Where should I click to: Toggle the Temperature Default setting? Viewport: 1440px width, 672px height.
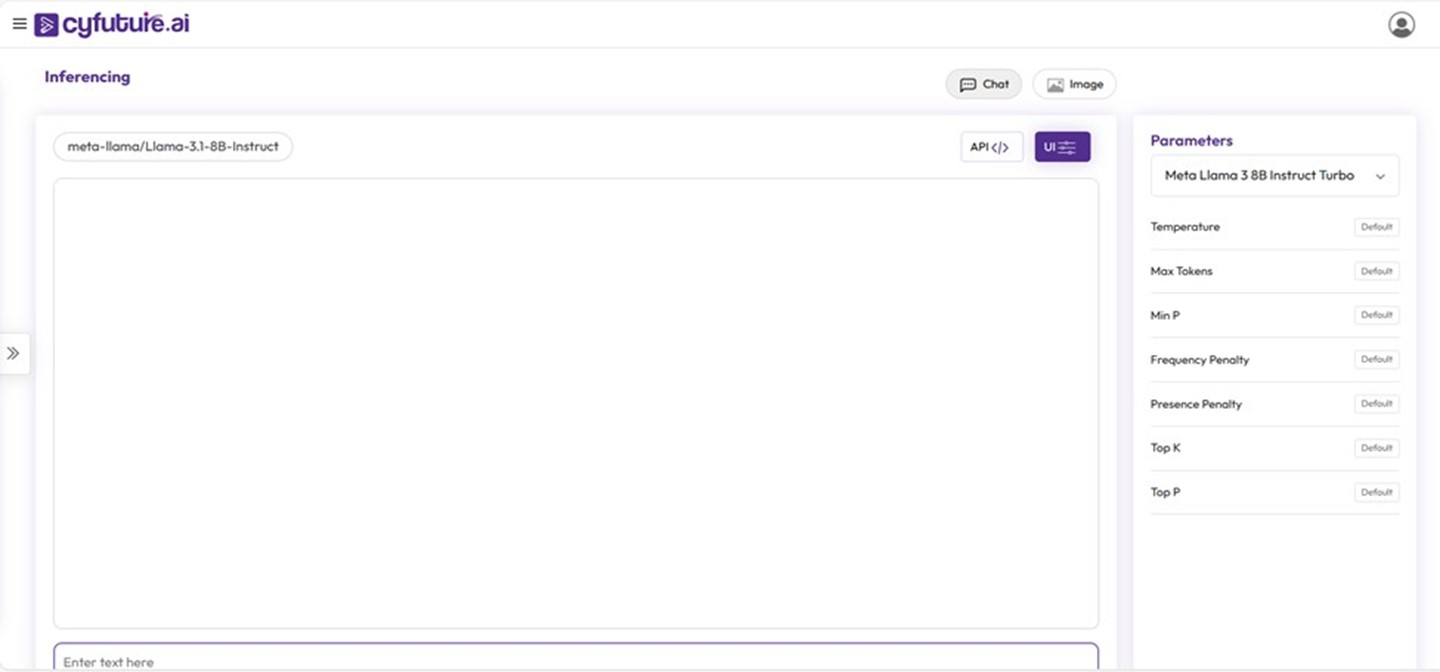1376,227
